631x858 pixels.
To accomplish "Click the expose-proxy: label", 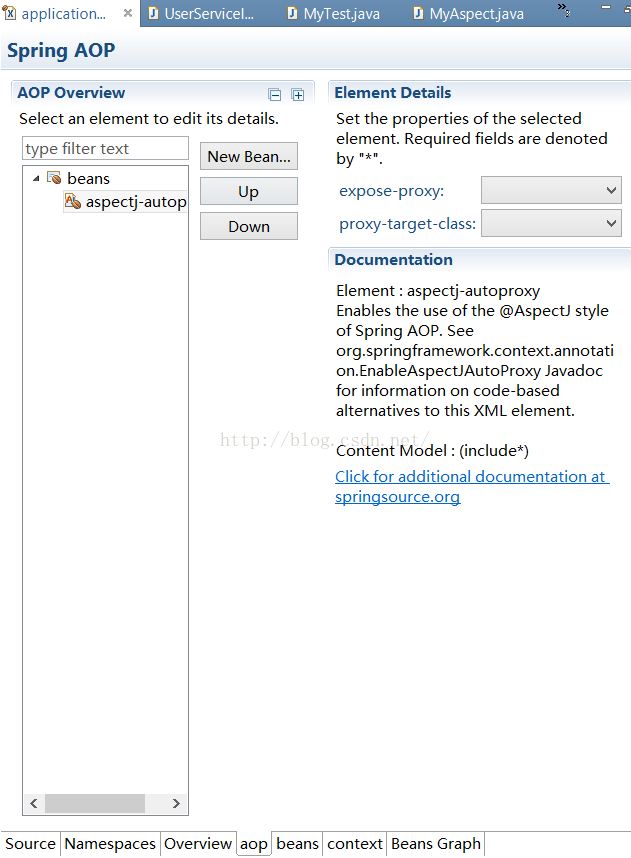I will [x=391, y=191].
